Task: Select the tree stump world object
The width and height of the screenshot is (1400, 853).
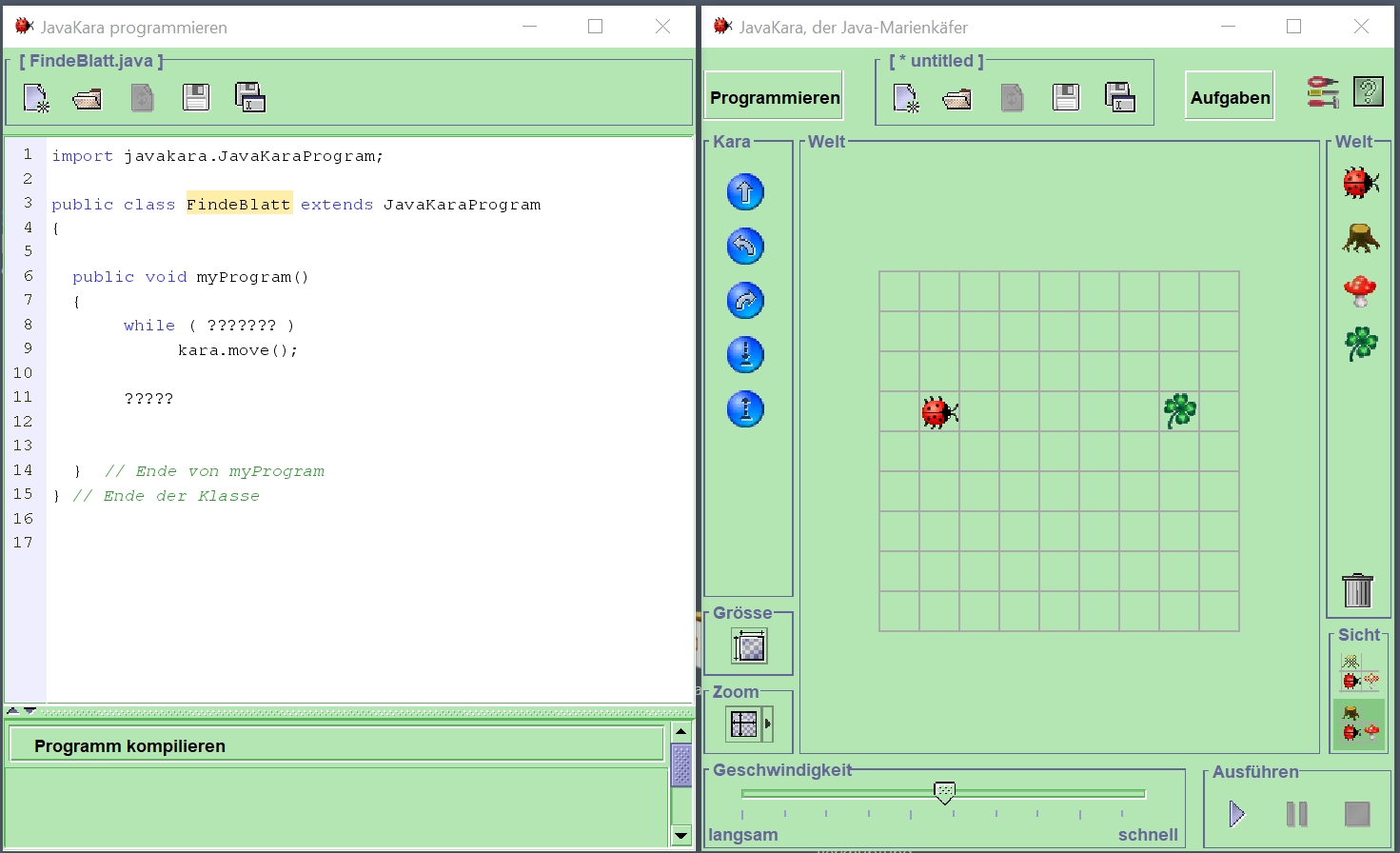Action: (x=1360, y=237)
